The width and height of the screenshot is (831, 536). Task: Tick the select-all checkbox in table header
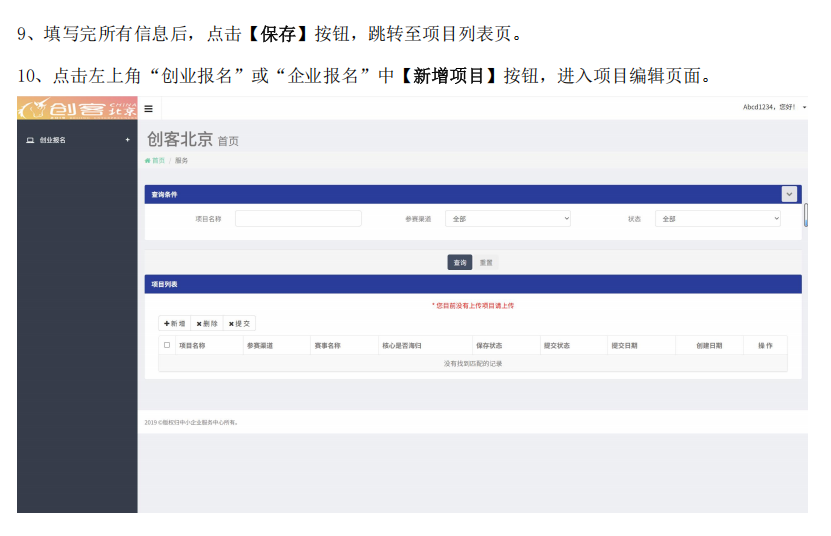click(x=167, y=345)
